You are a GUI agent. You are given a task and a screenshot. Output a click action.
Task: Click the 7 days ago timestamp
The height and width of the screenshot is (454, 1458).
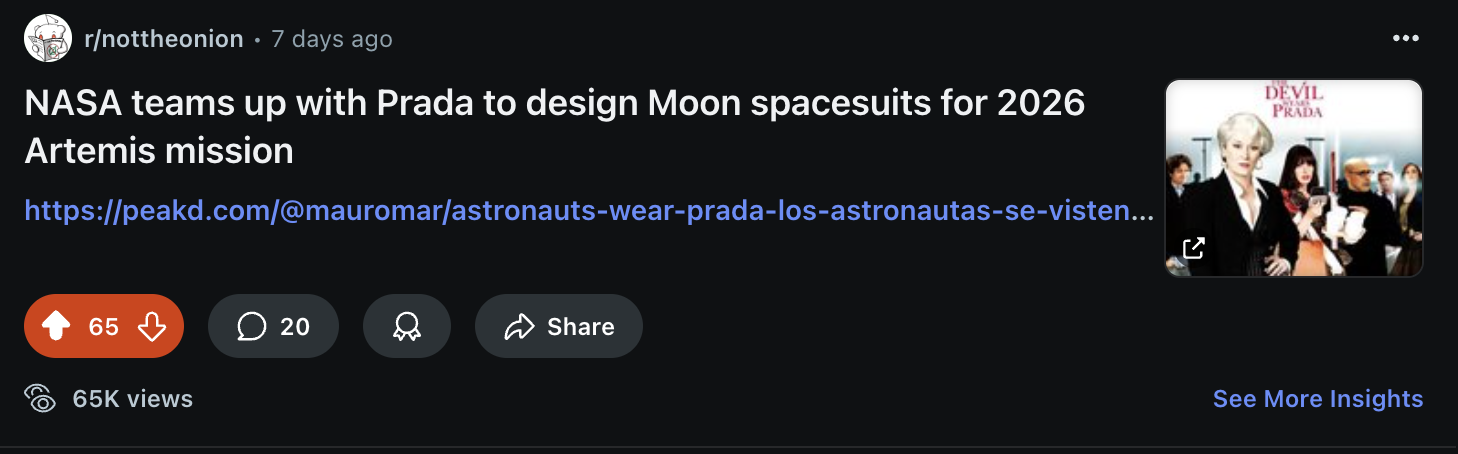(x=332, y=39)
